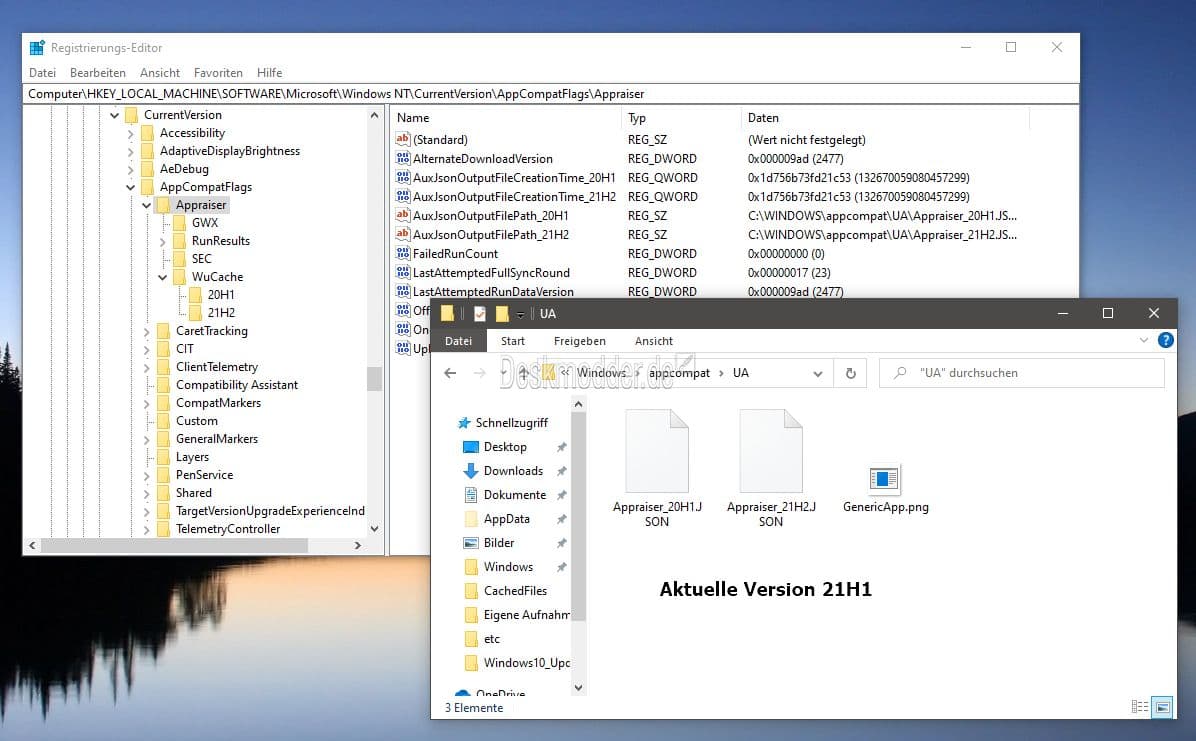
Task: Open Explorer help question mark icon
Action: tap(1165, 340)
